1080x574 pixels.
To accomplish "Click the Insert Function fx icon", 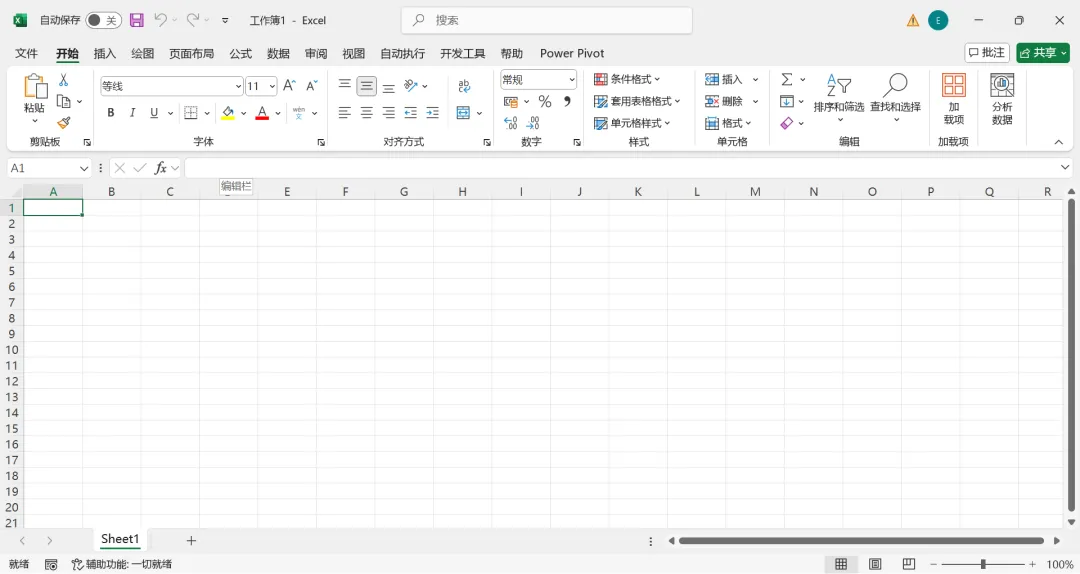I will 160,168.
